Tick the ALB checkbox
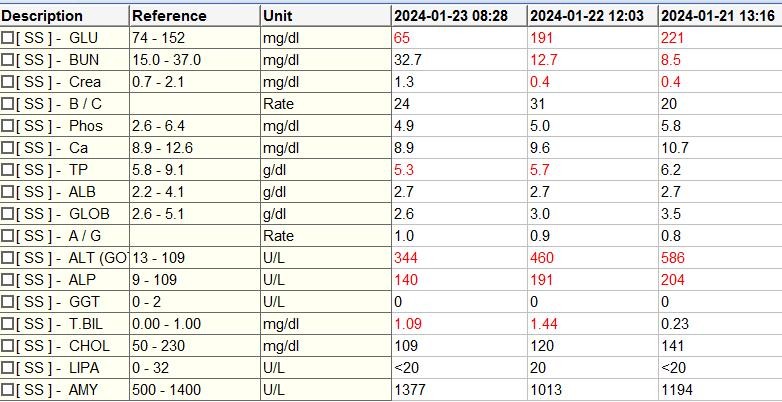 [x=7, y=192]
